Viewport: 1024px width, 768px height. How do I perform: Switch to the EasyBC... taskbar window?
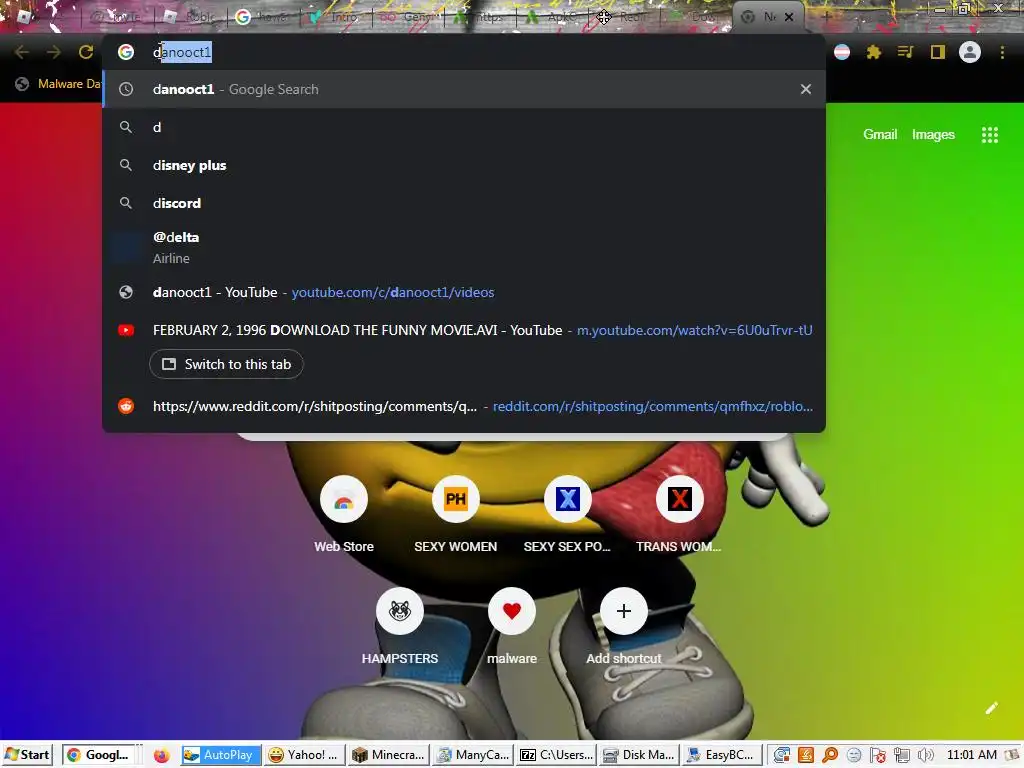pyautogui.click(x=722, y=755)
